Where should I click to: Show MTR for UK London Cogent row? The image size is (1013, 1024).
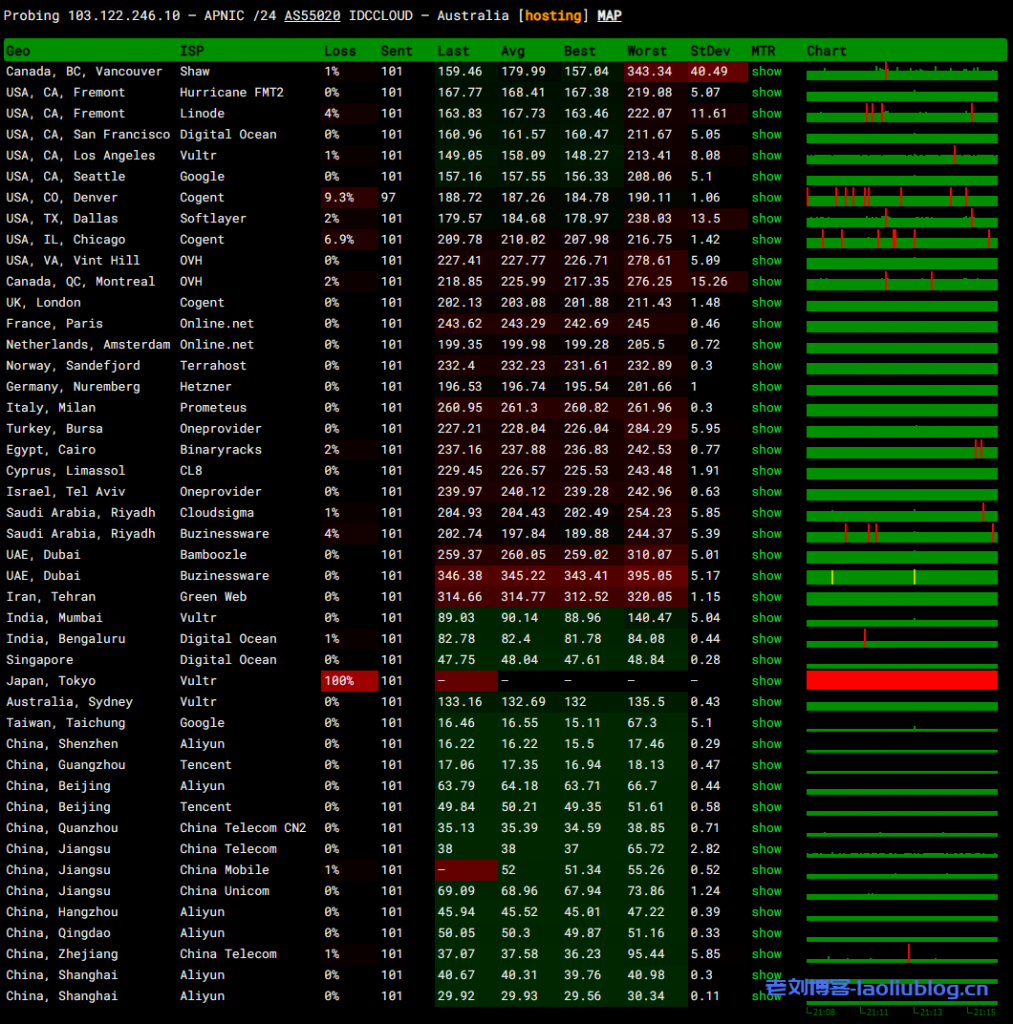(766, 303)
